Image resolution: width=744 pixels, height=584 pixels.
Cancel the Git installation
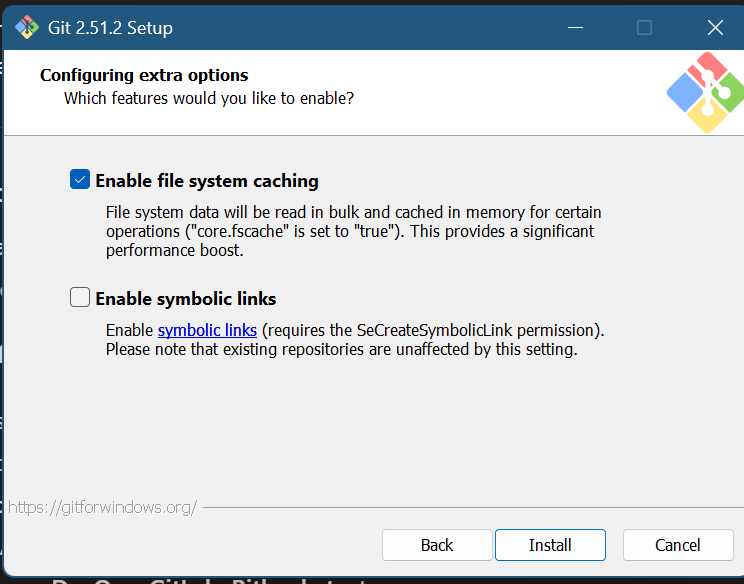[678, 545]
